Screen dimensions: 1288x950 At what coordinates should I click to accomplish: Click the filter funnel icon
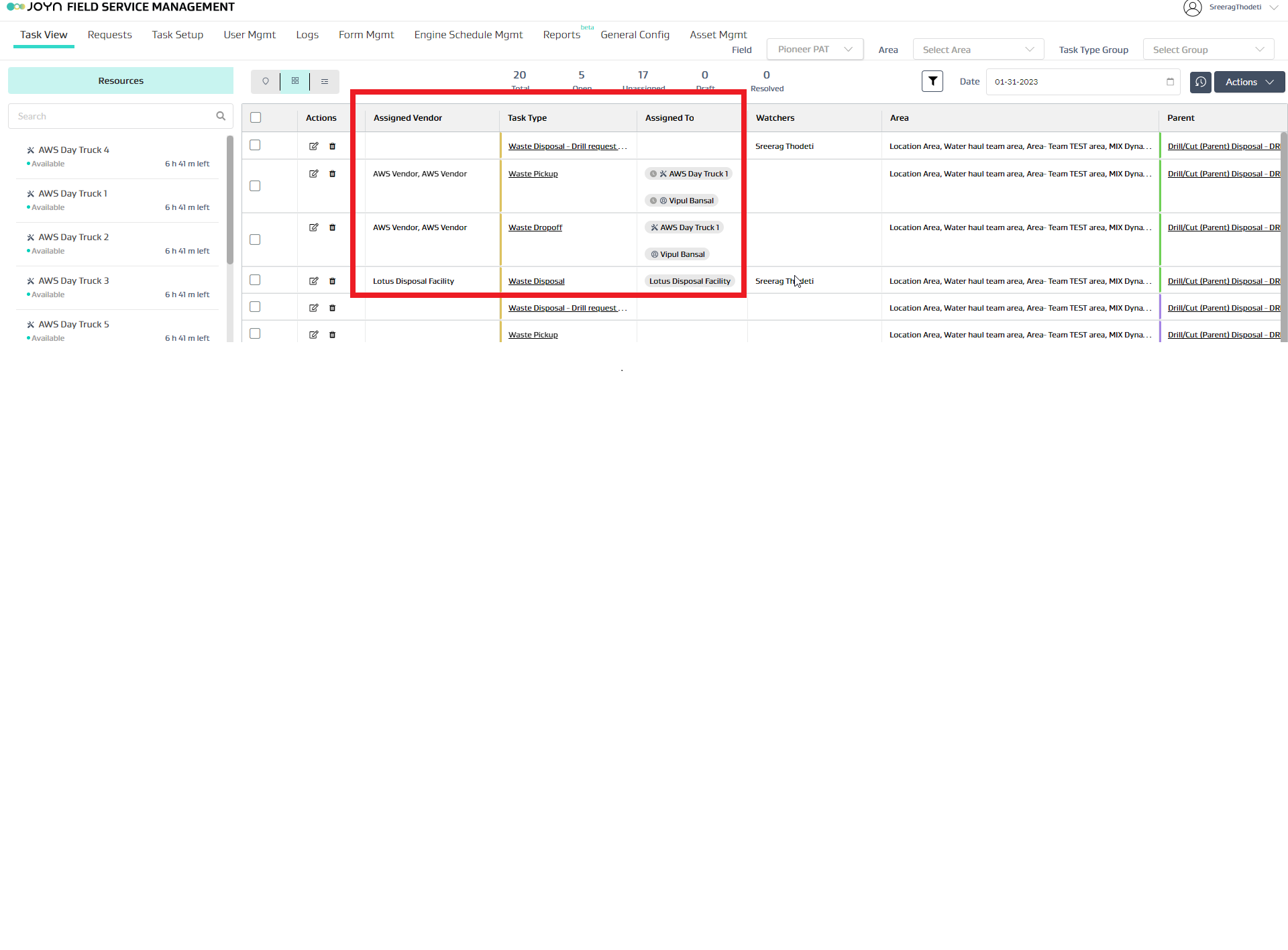click(932, 81)
